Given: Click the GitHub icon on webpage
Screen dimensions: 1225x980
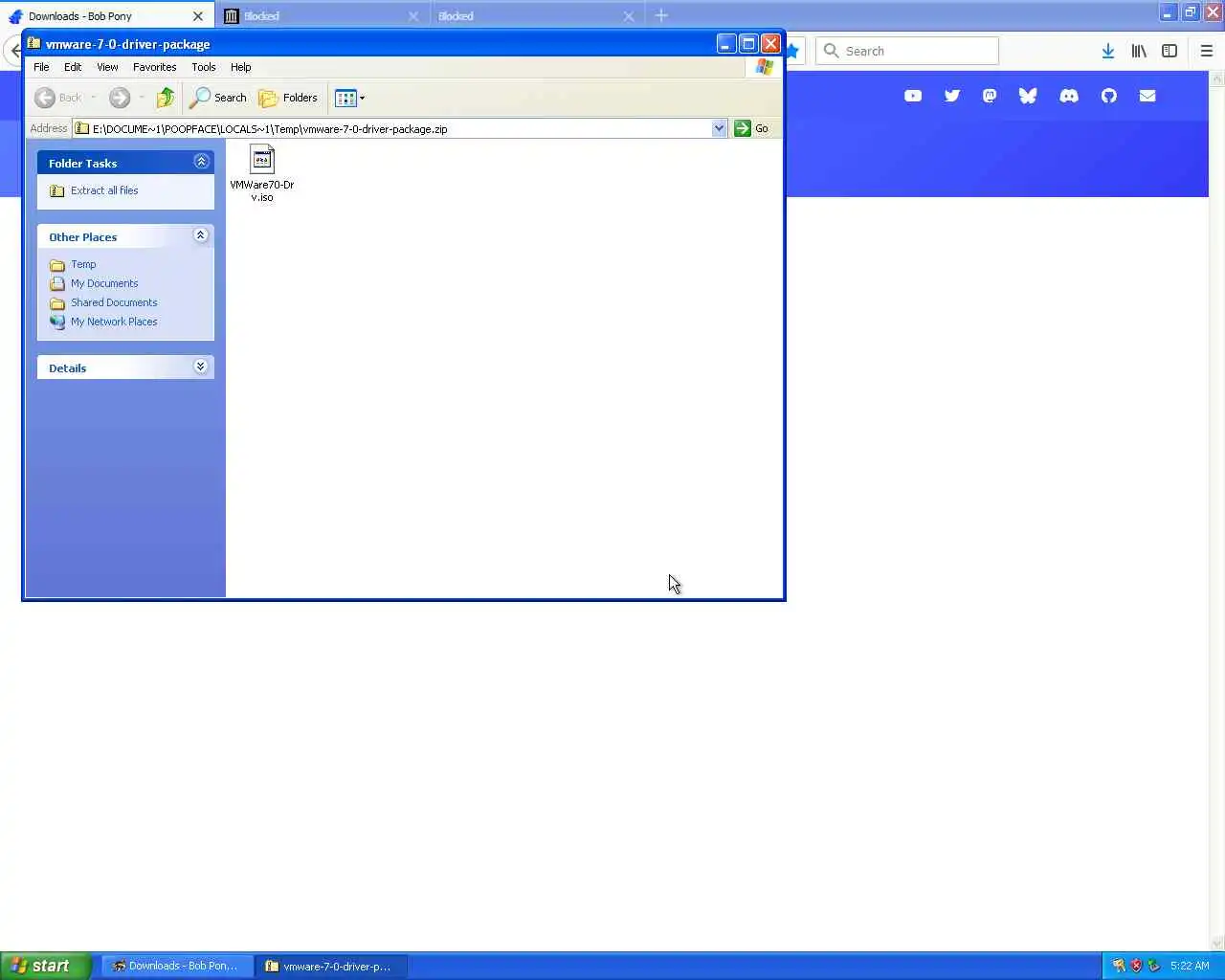Looking at the screenshot, I should (1109, 96).
